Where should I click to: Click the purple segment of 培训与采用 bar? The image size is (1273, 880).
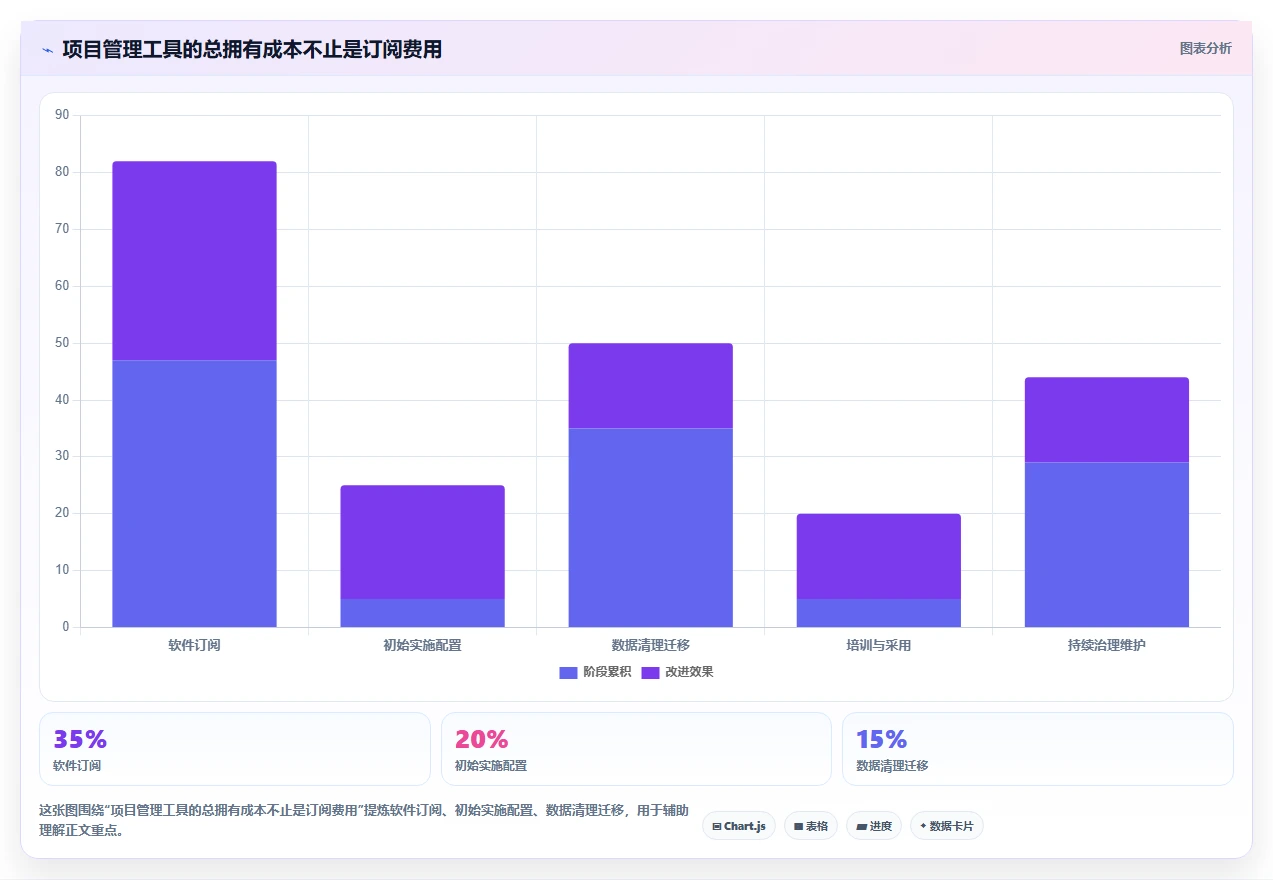tap(878, 556)
